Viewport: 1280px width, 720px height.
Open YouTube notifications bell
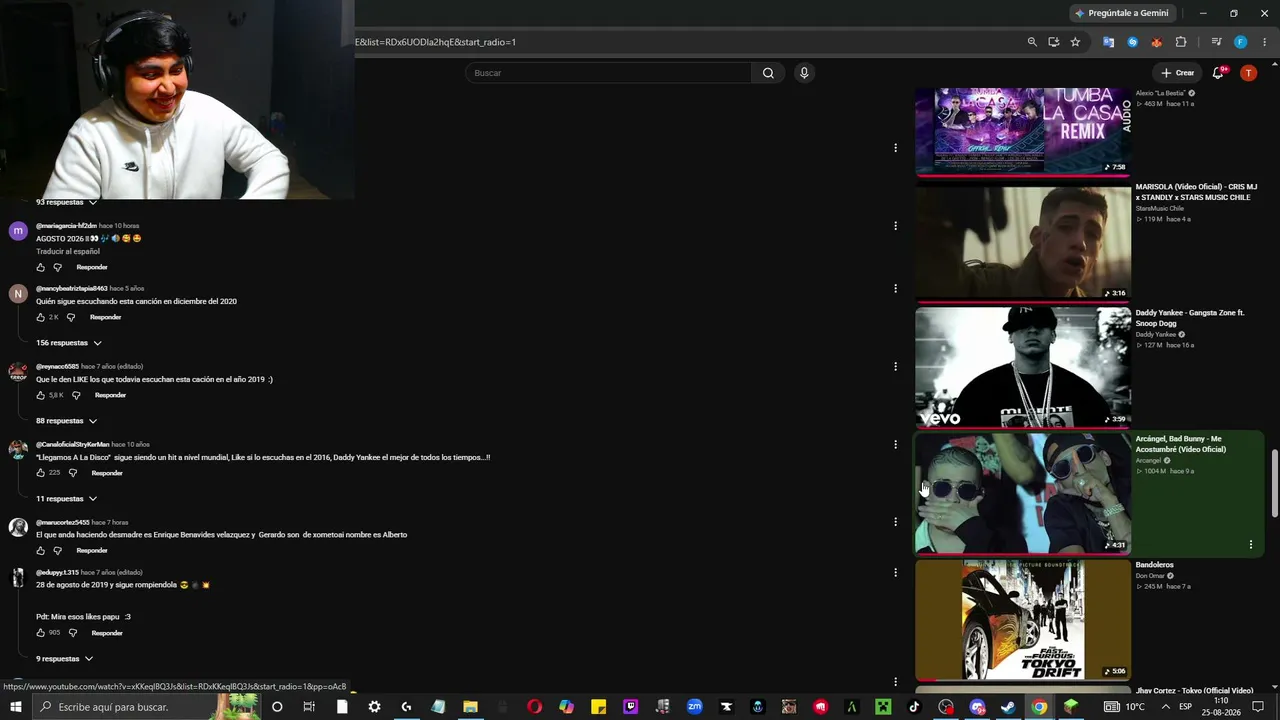[x=1218, y=73]
